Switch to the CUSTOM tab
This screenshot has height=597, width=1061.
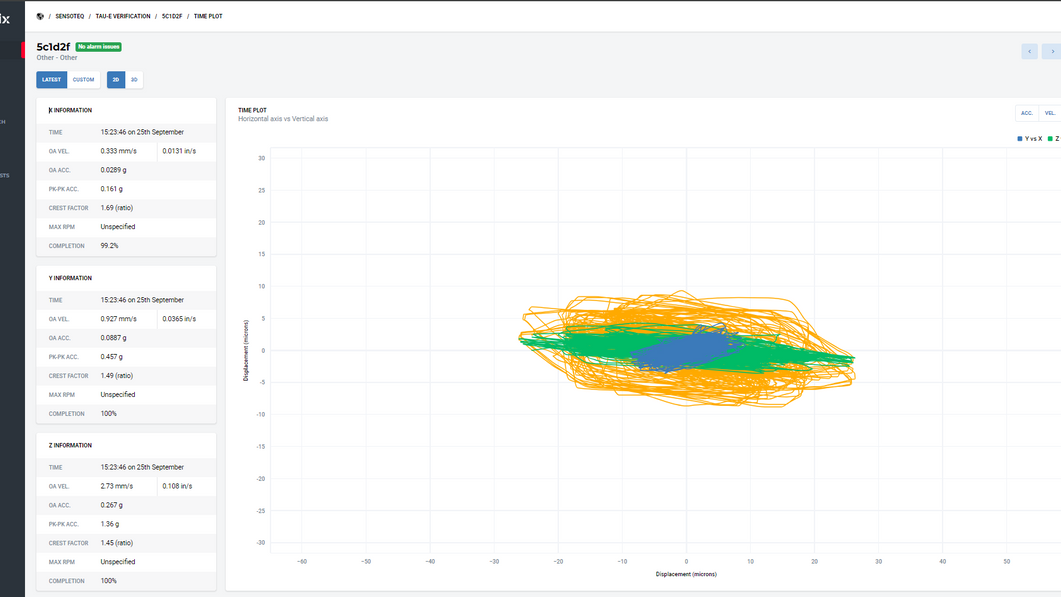pyautogui.click(x=83, y=79)
